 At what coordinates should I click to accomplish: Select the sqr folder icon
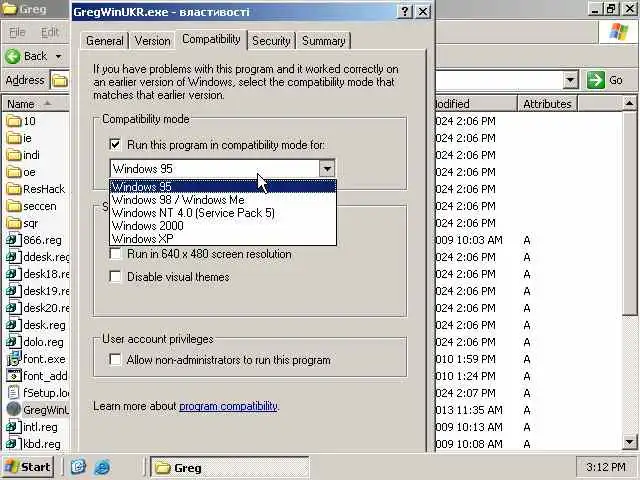tap(14, 223)
